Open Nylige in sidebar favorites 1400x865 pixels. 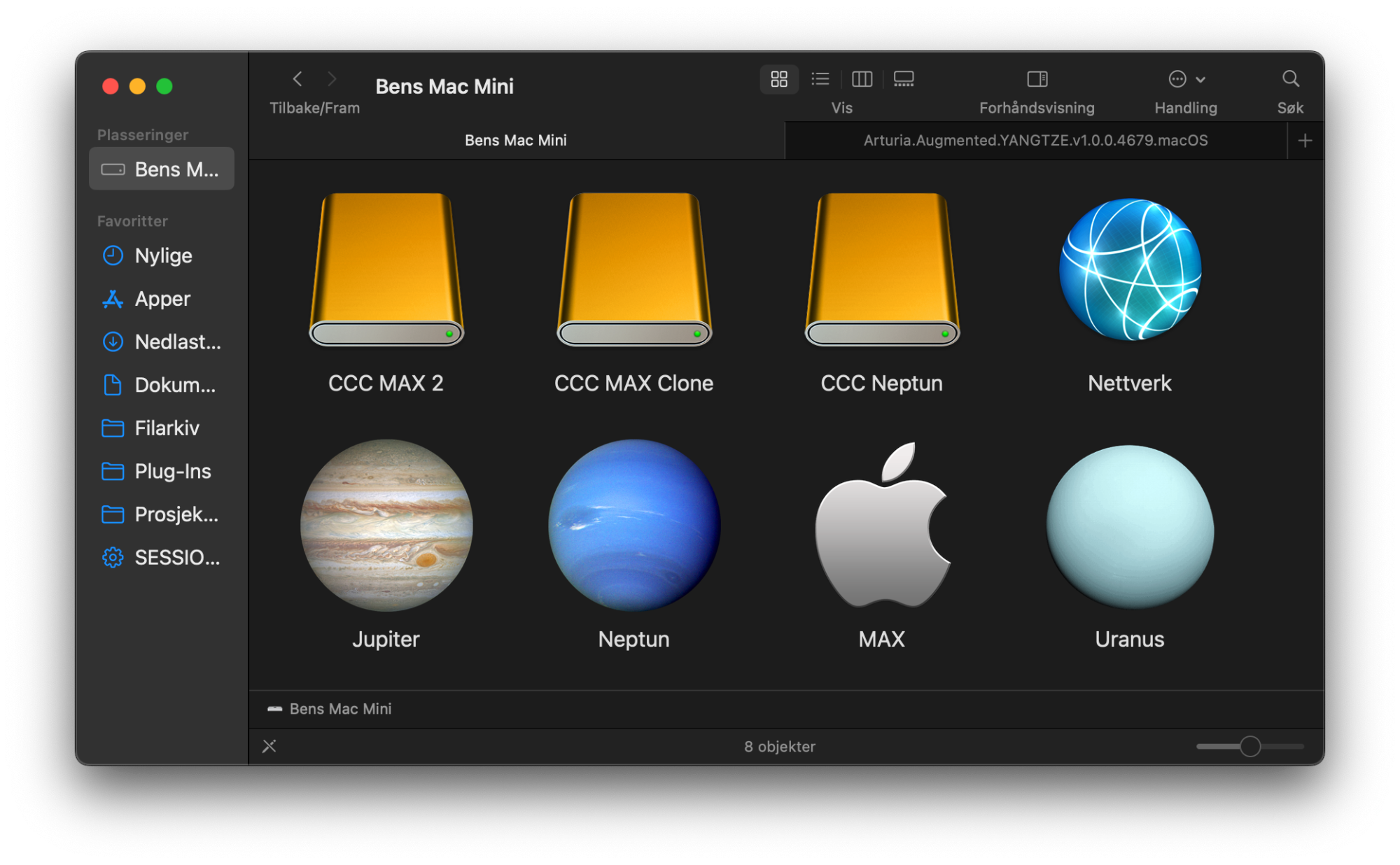[x=162, y=255]
